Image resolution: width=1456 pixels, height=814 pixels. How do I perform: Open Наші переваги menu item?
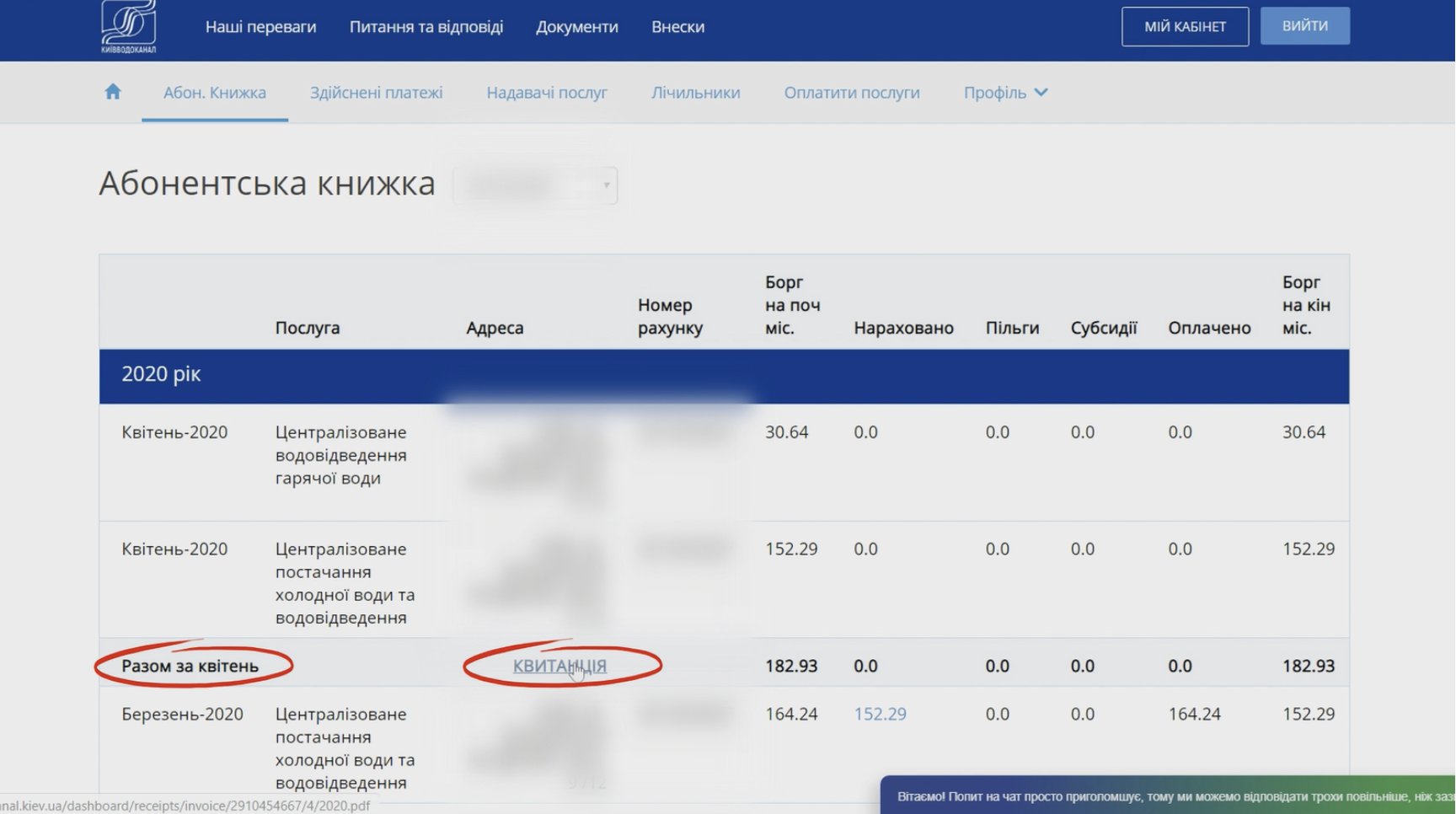(x=260, y=27)
